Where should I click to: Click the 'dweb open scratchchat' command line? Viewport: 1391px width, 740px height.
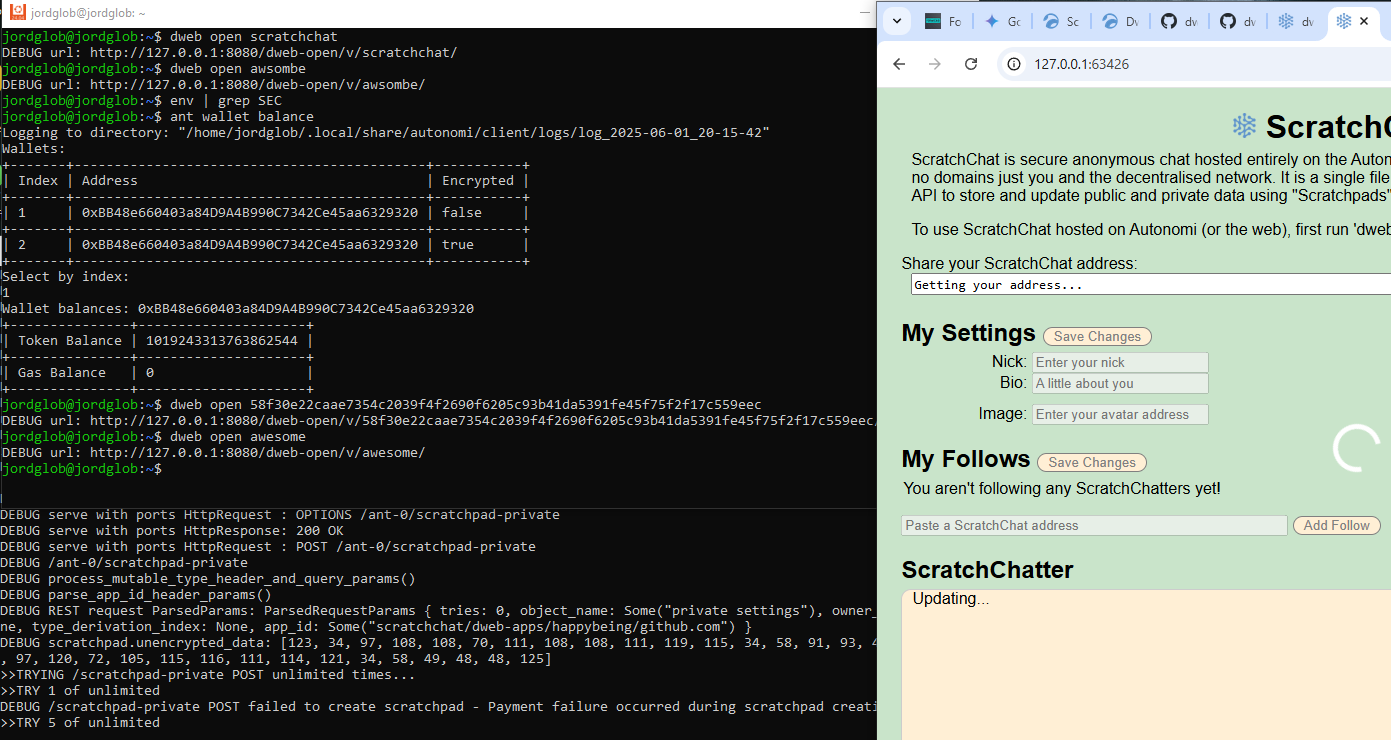(x=169, y=37)
